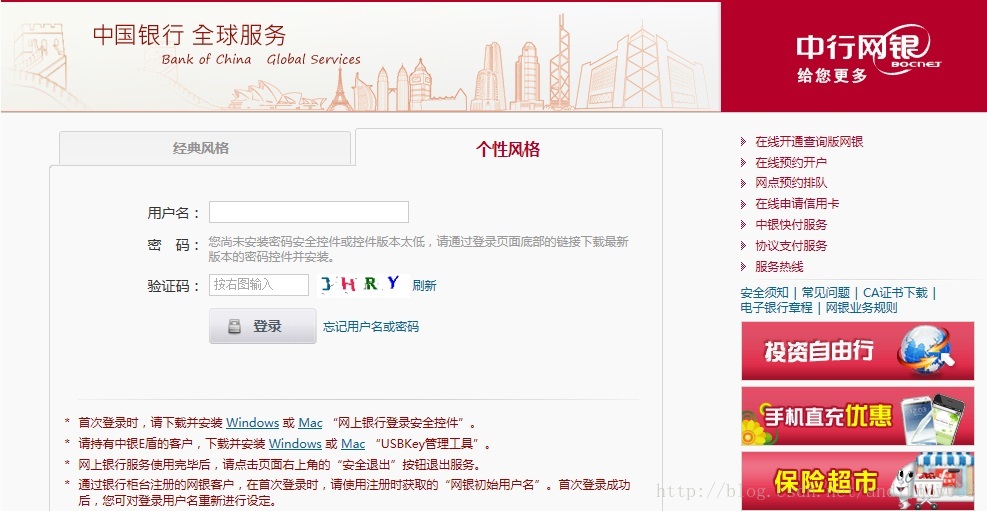Click the lock icon on 登录 button
987x511 pixels.
click(x=234, y=326)
